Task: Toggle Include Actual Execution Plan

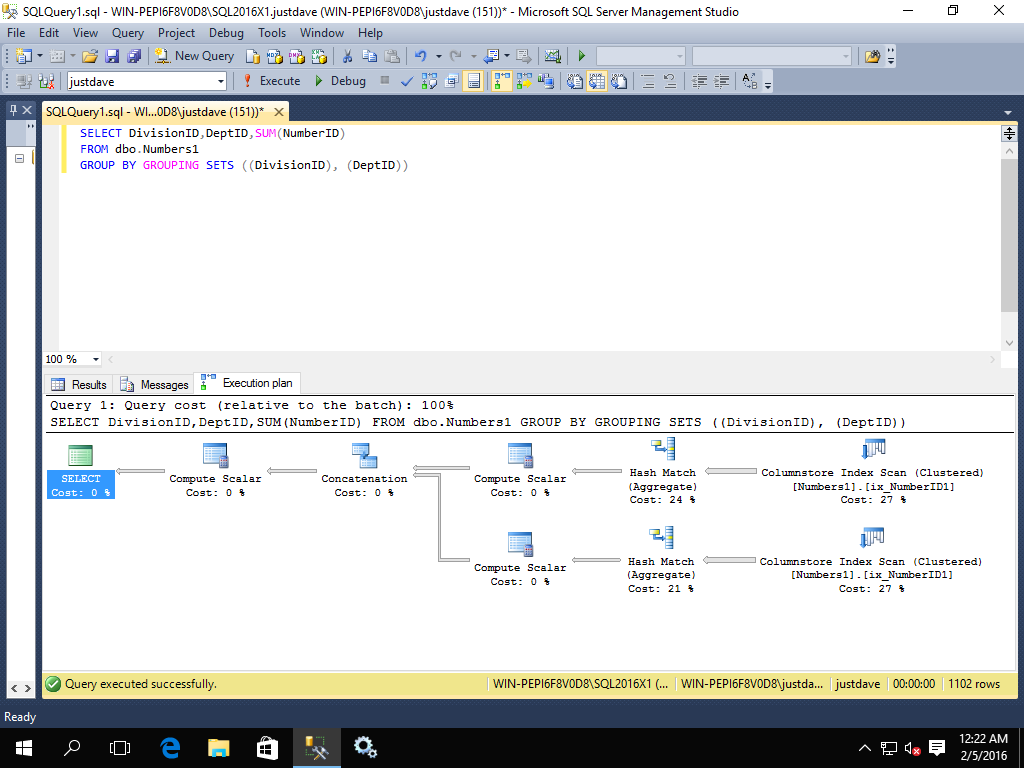Action: tap(501, 81)
